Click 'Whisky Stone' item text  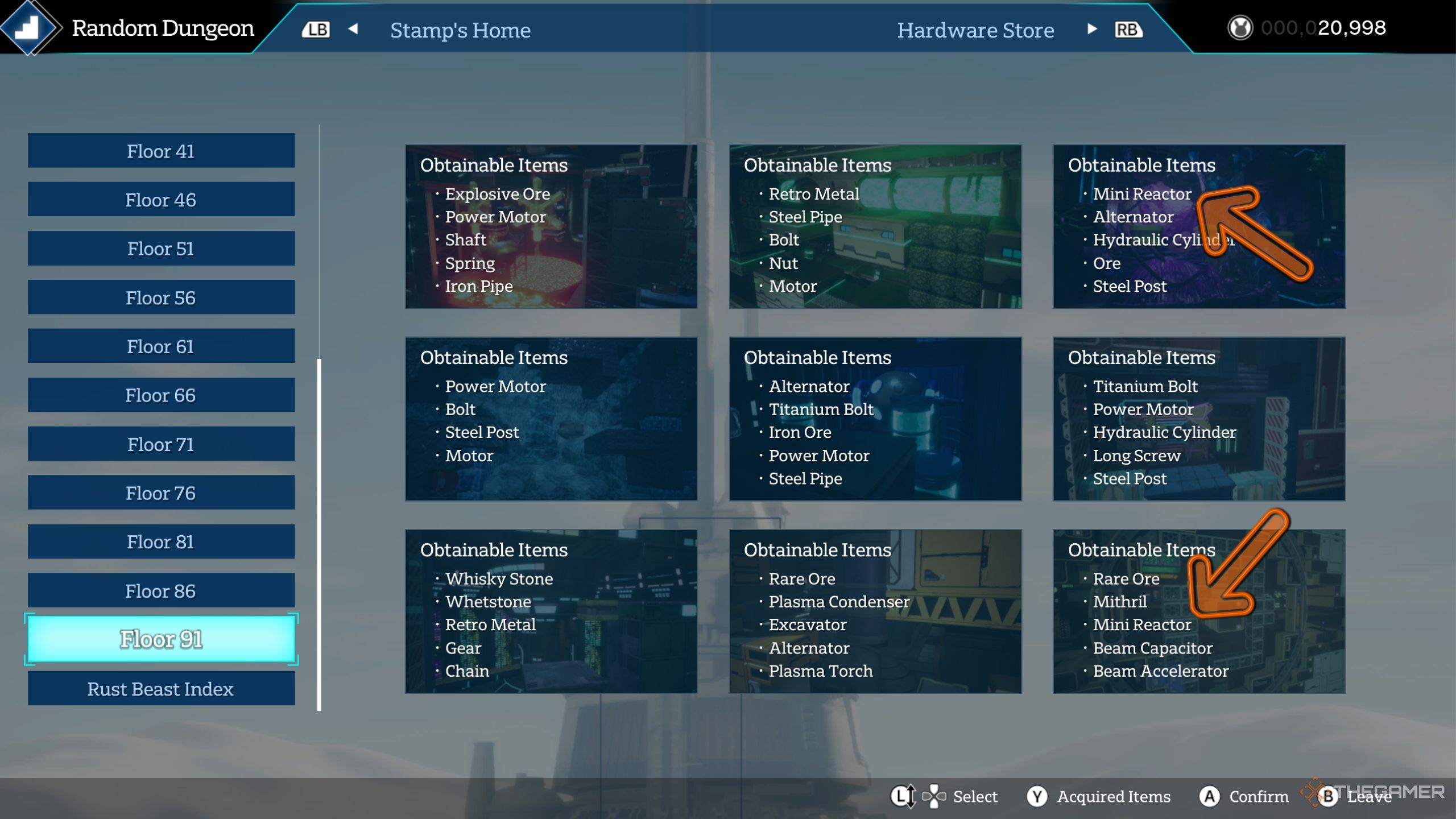click(499, 579)
